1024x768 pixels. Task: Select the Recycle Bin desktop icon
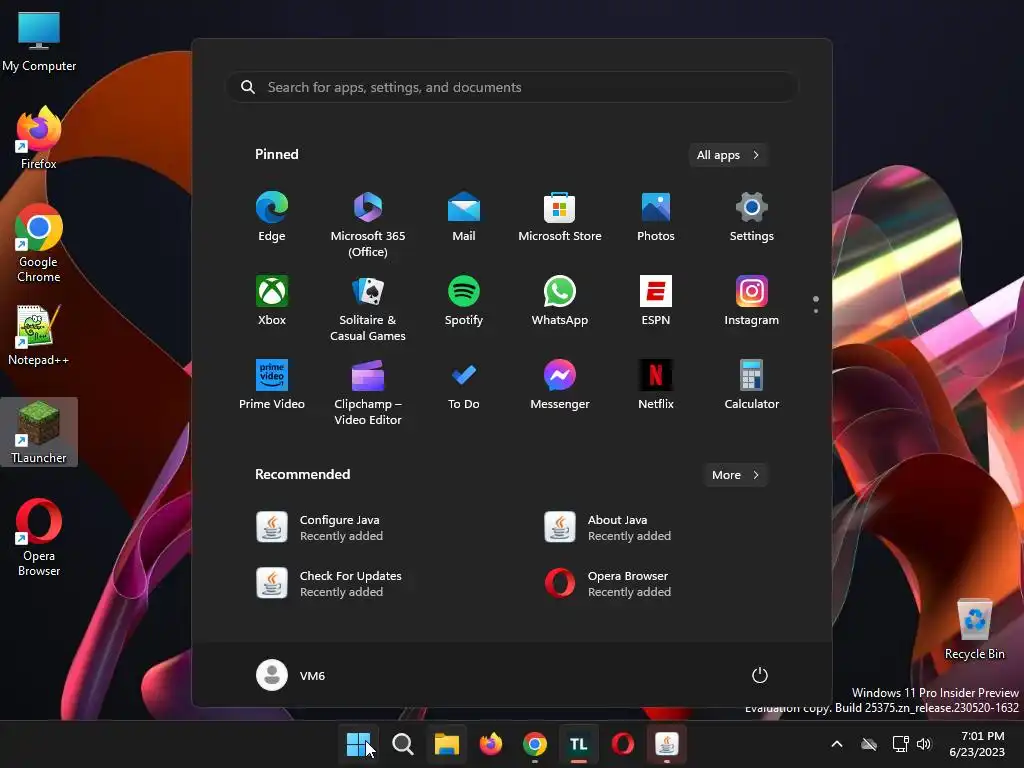[974, 630]
